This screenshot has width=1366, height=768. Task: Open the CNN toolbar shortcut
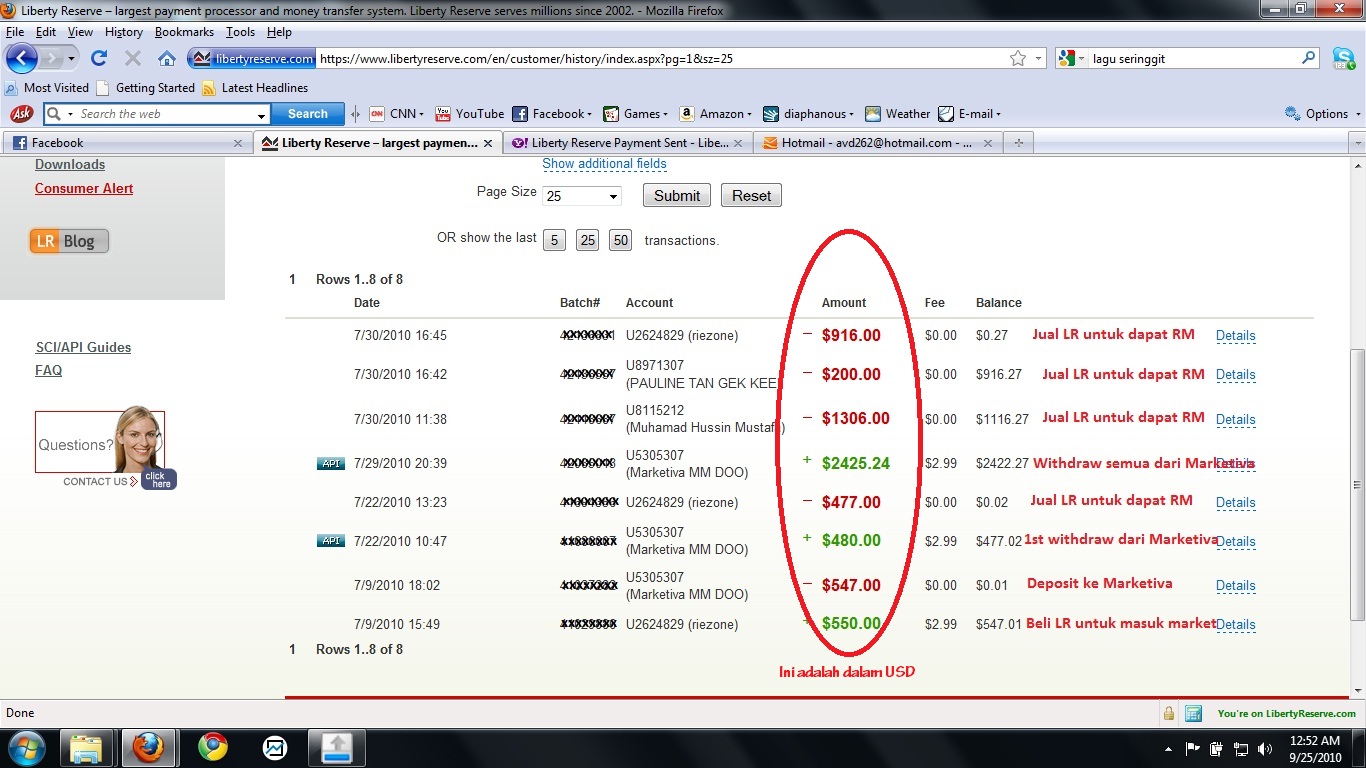coord(397,113)
